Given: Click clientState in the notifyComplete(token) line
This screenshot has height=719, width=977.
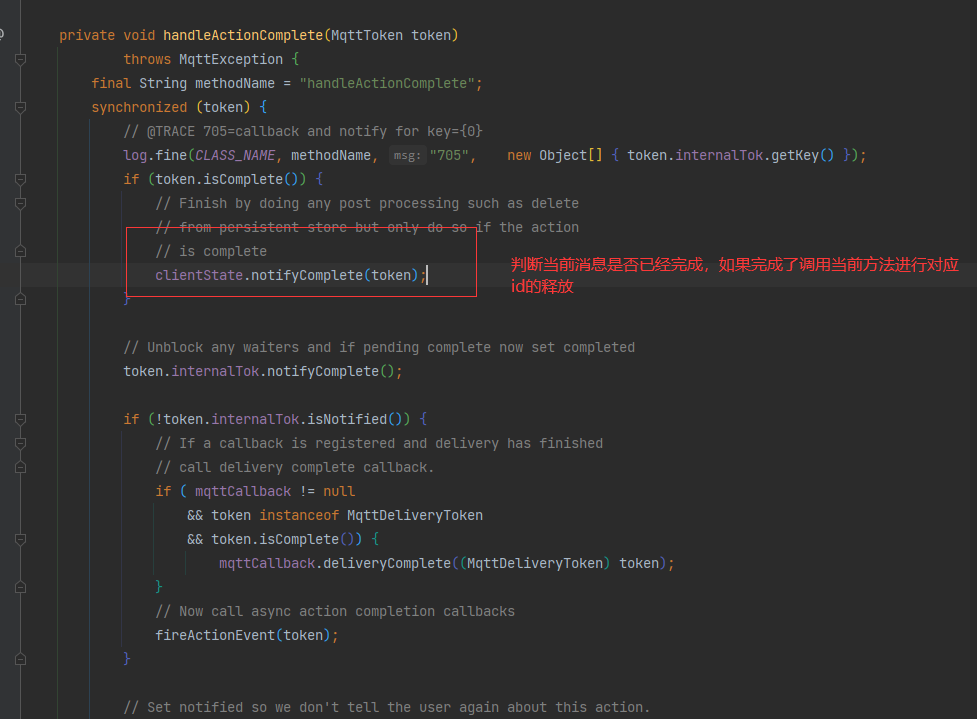Looking at the screenshot, I should pos(199,275).
